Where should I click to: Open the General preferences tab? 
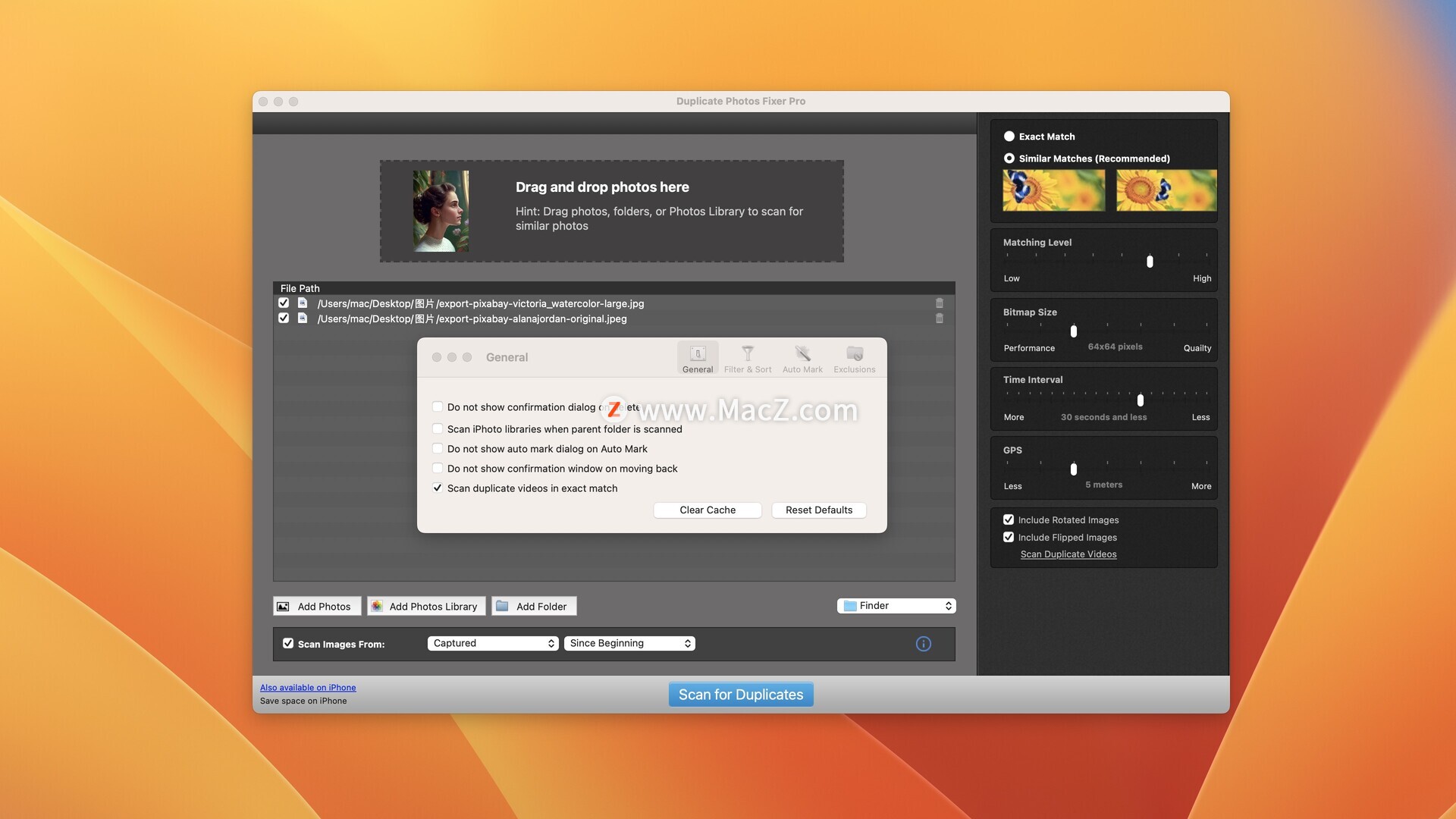coord(698,358)
